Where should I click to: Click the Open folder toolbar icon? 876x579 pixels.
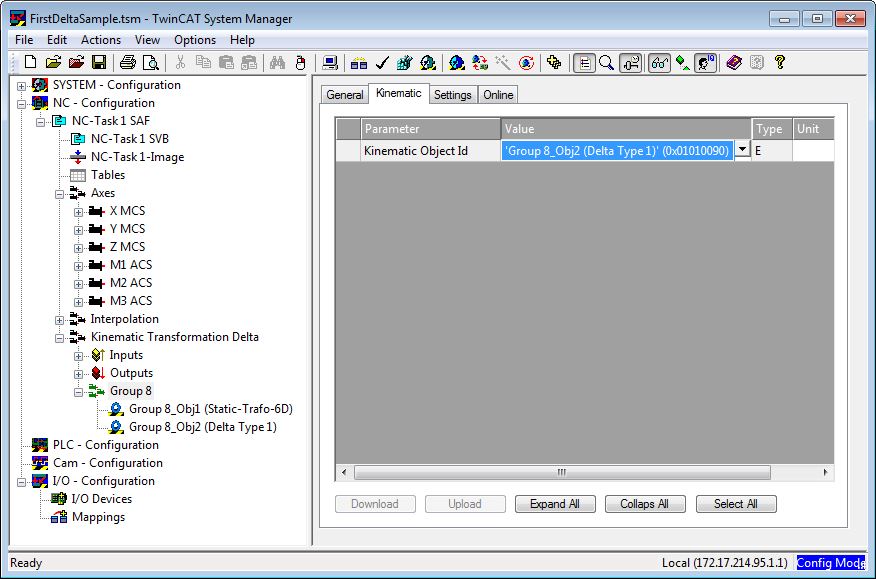pyautogui.click(x=54, y=63)
